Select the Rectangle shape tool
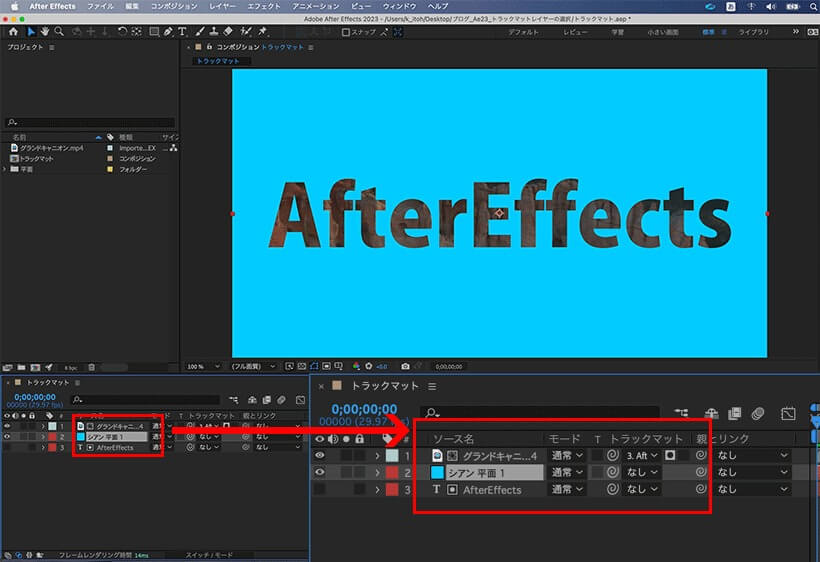This screenshot has height=562, width=820. pos(154,32)
